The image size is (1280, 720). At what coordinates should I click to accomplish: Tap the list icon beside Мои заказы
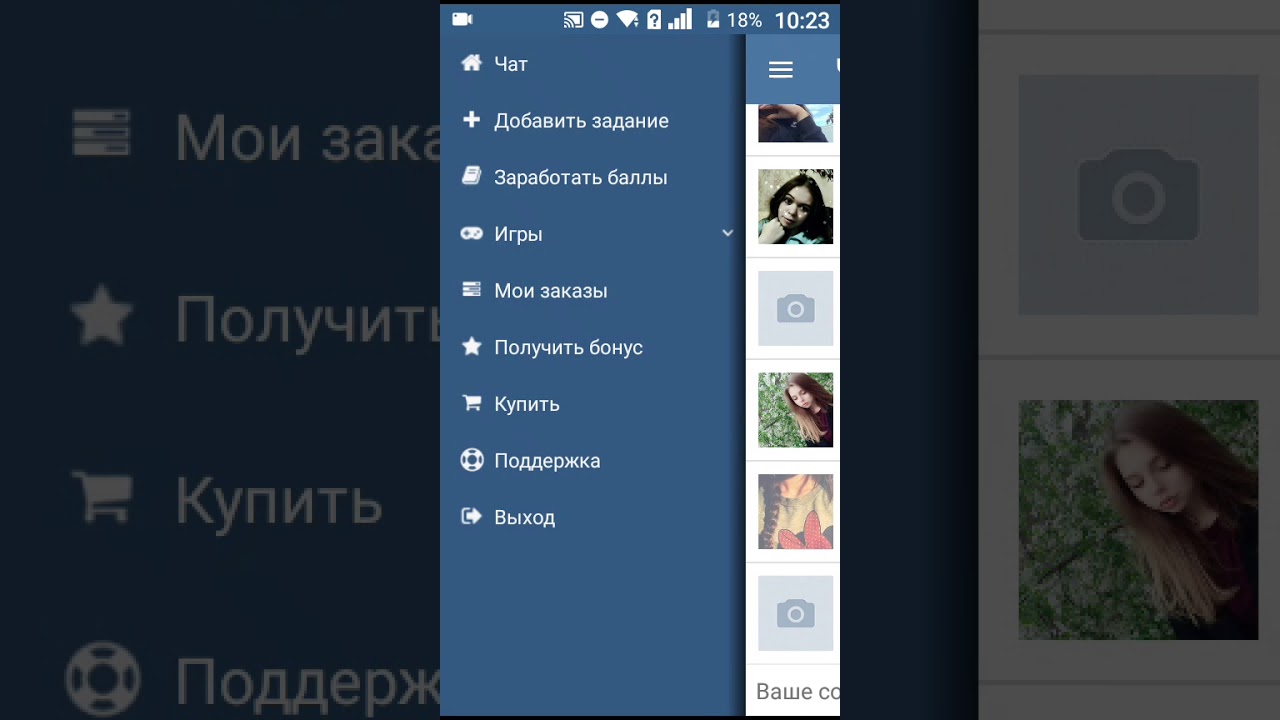tap(471, 290)
